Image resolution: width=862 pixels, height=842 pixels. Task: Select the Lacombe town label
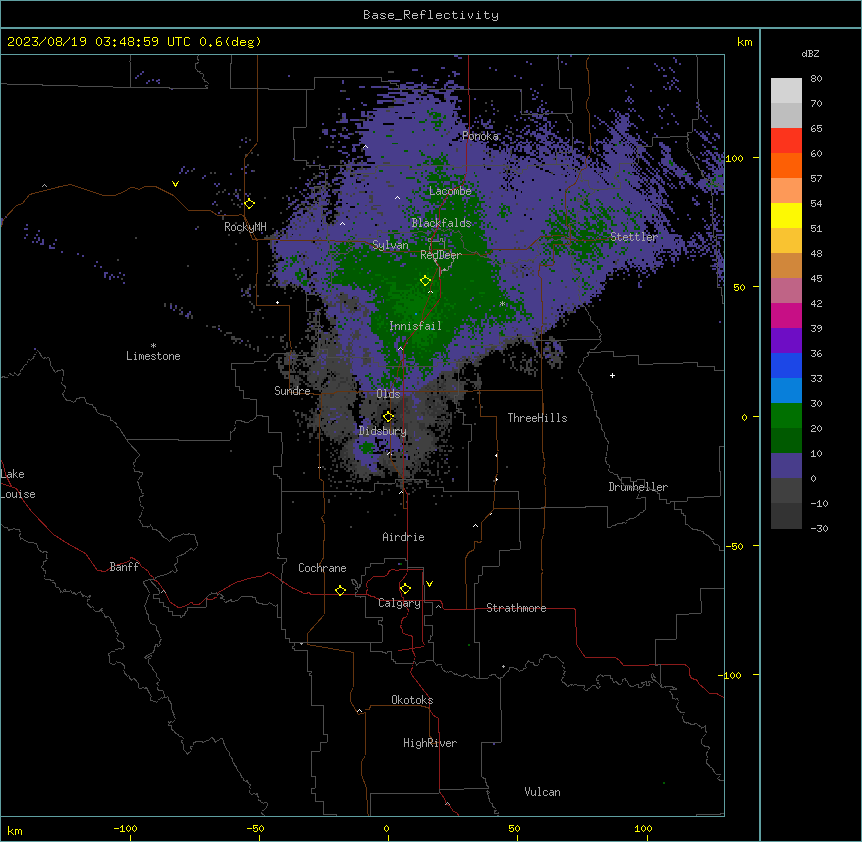click(x=450, y=191)
